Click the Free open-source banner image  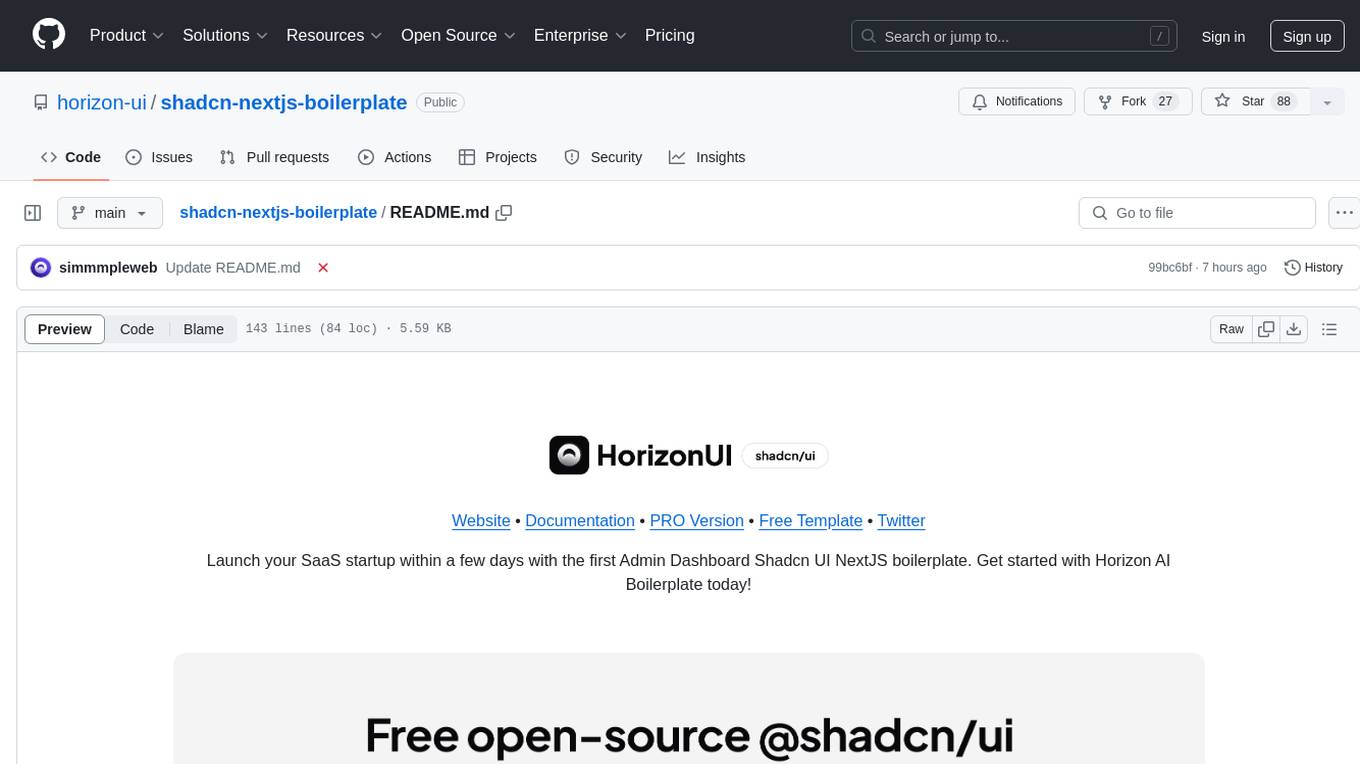tap(689, 709)
